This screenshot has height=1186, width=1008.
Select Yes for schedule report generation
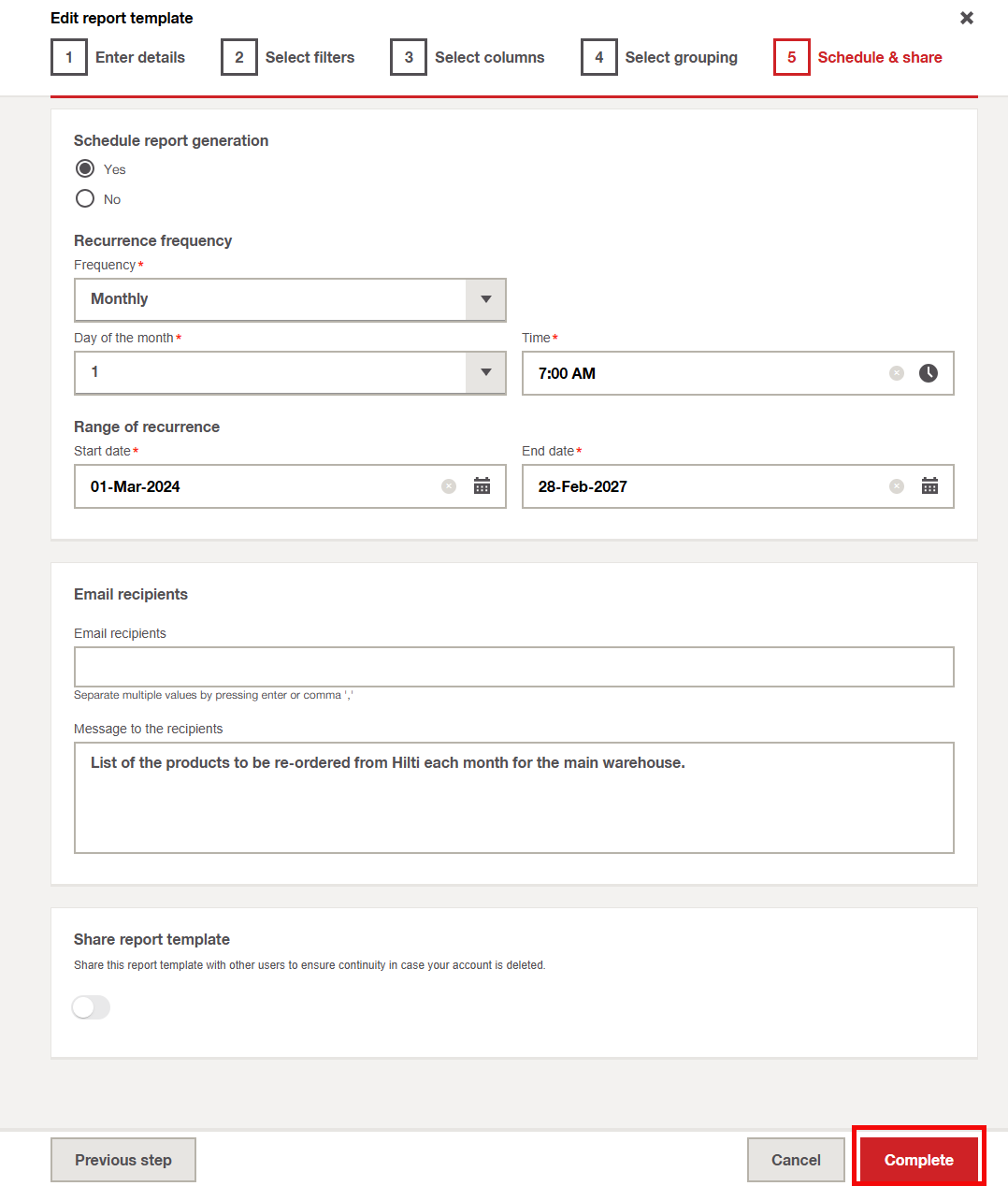point(85,168)
